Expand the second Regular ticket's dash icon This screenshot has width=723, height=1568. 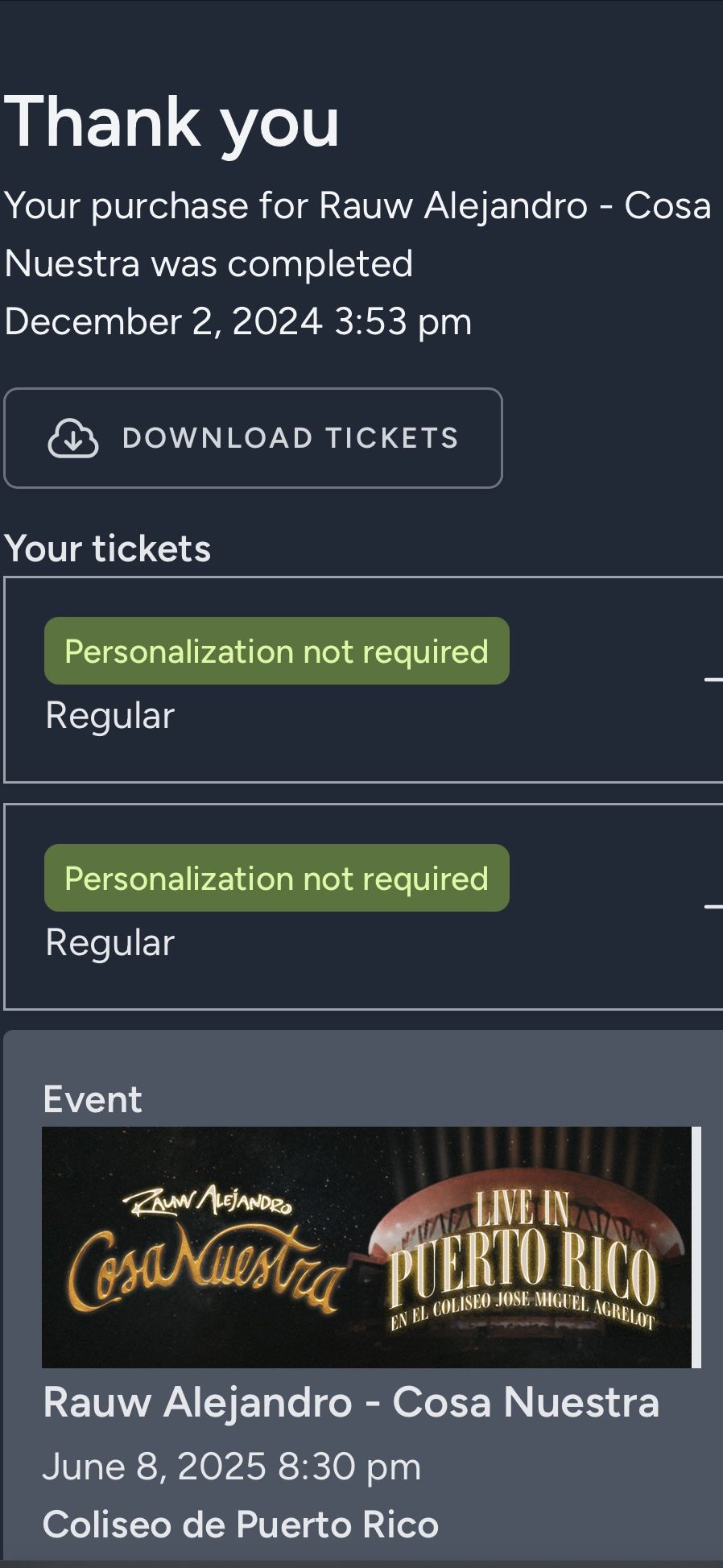pyautogui.click(x=713, y=907)
